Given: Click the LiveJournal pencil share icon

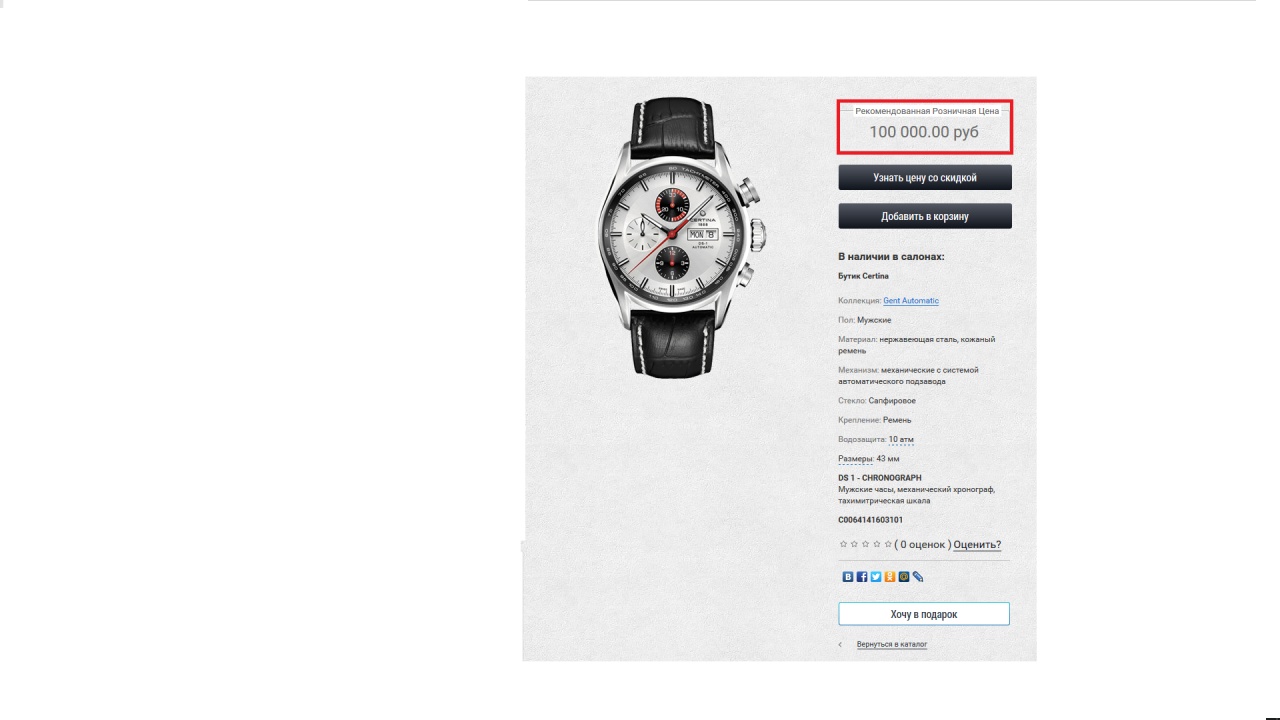Looking at the screenshot, I should coord(918,577).
